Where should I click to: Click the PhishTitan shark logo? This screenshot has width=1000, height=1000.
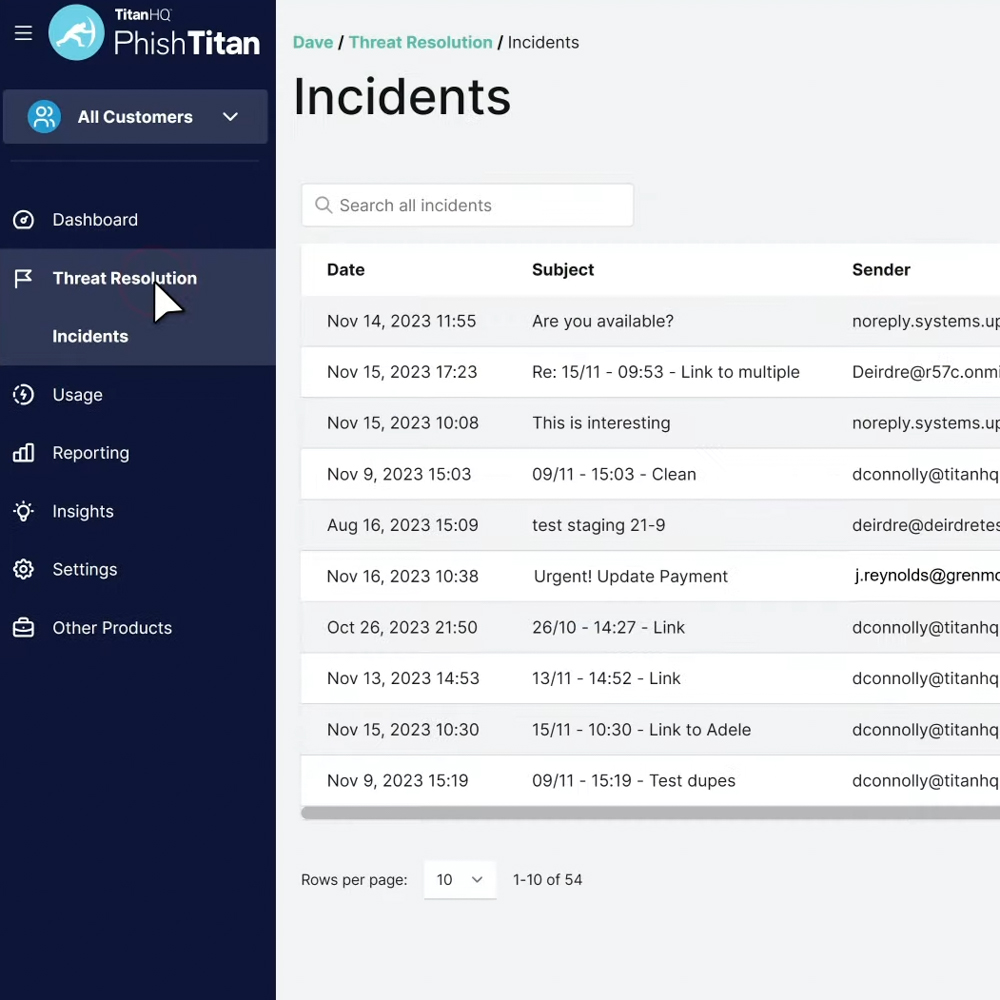tap(77, 32)
